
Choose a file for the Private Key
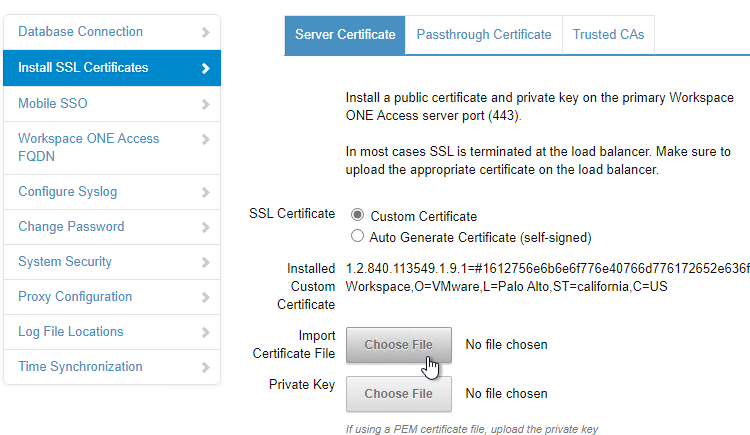399,394
